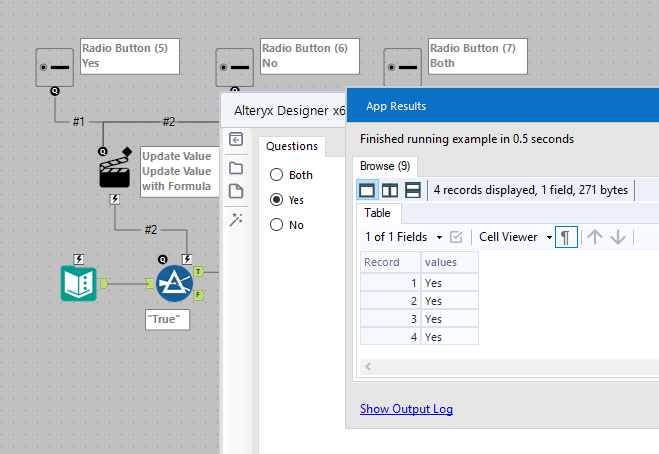Open the Questions tab
This screenshot has height=454, width=659.
pos(292,146)
